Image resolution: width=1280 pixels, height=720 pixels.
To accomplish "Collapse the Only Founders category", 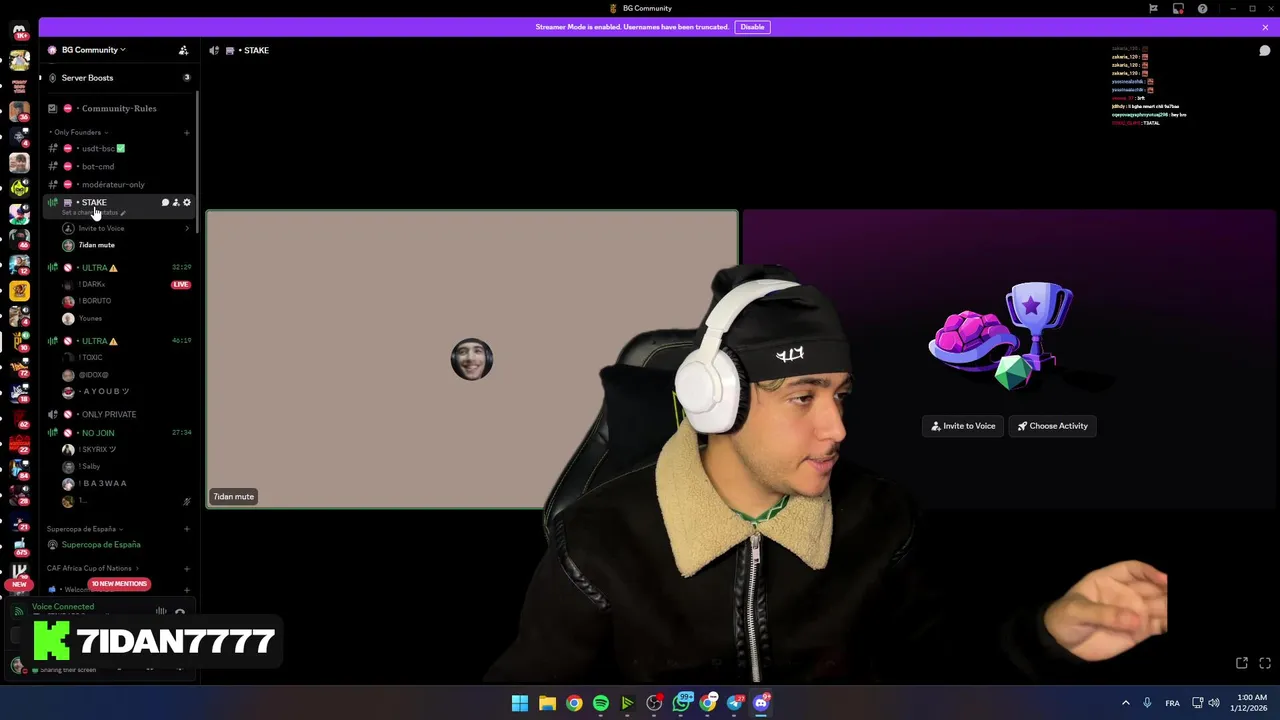I will click(79, 132).
